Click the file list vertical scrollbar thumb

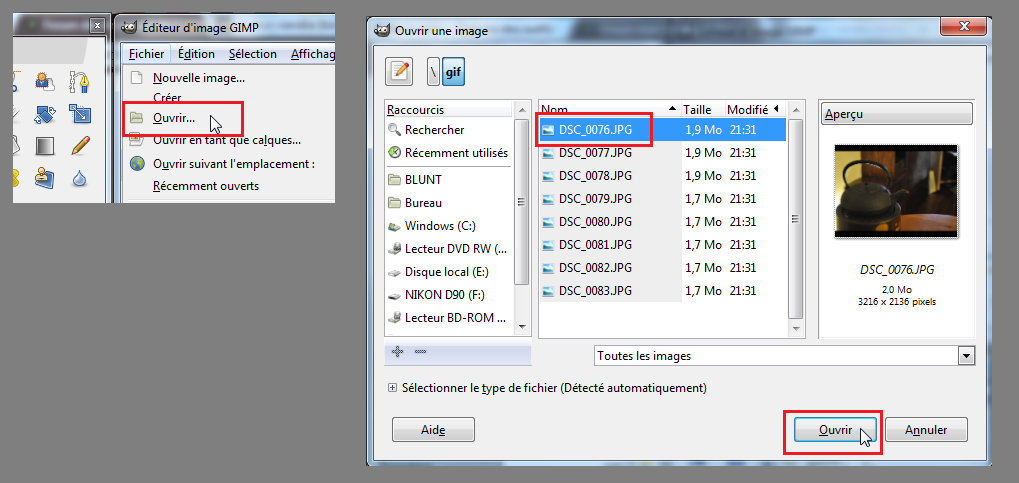pyautogui.click(x=795, y=218)
